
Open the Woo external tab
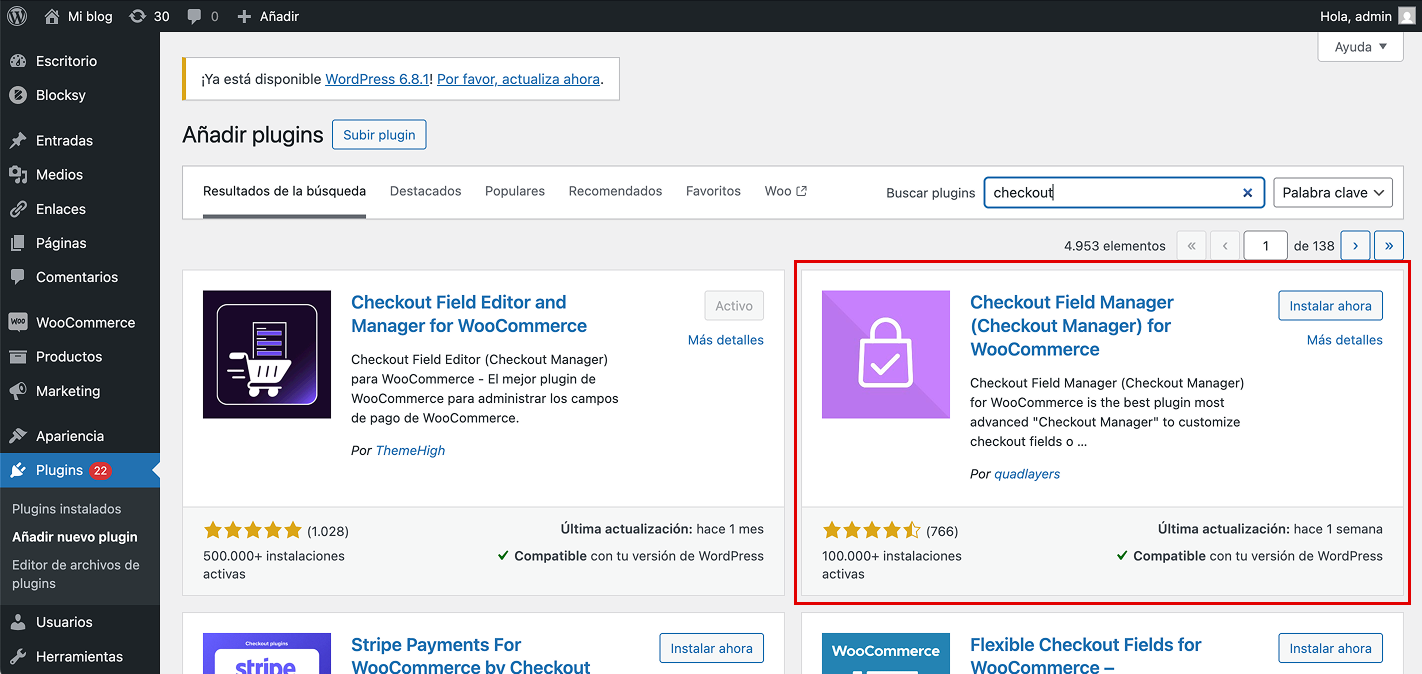point(786,191)
